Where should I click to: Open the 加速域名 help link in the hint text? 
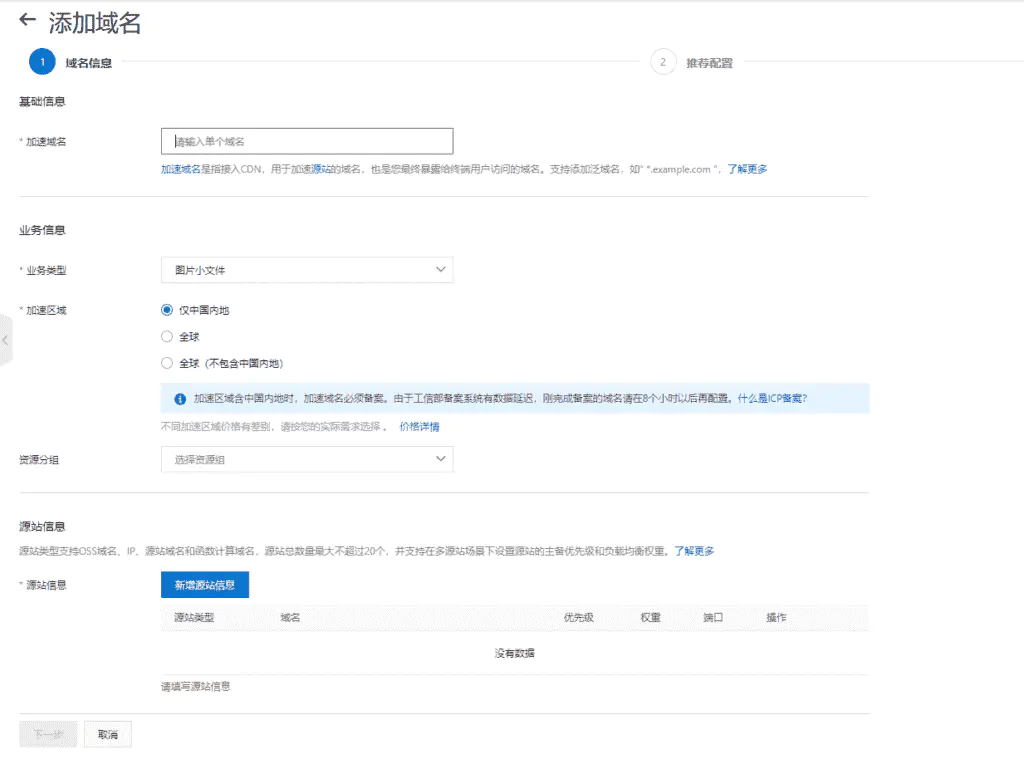(x=181, y=169)
